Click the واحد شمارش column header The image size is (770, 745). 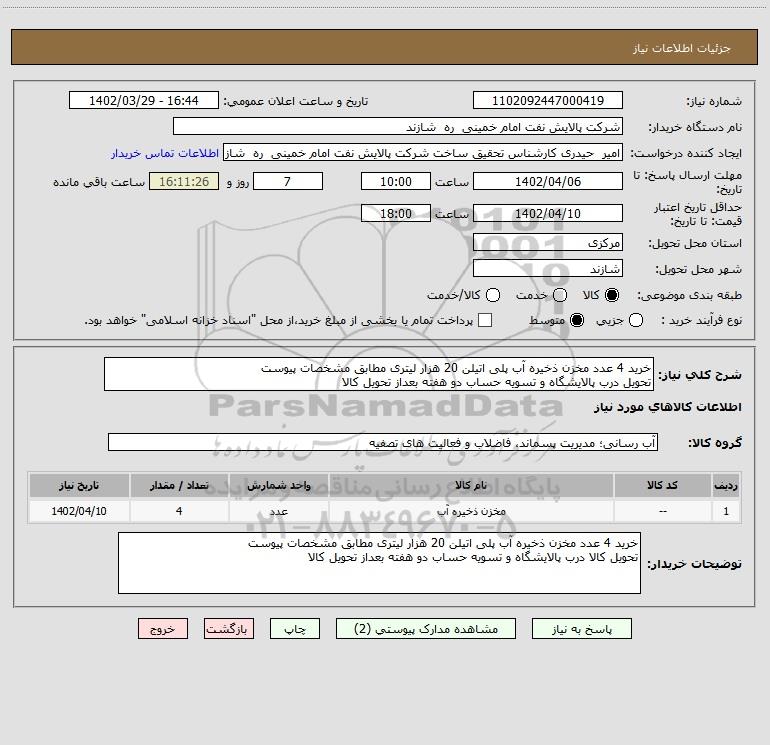278,485
